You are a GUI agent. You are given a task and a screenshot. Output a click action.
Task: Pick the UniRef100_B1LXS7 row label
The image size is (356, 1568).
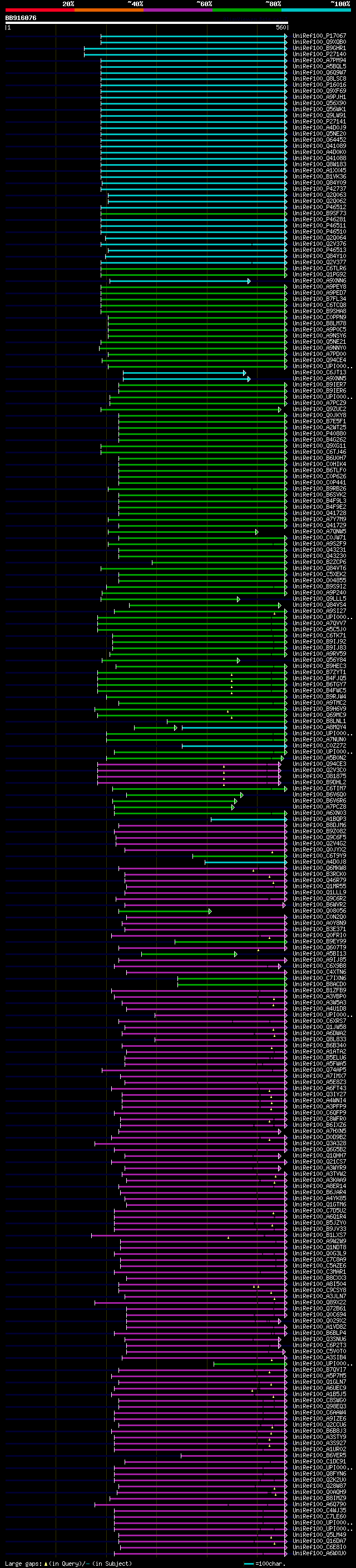pos(319,1235)
